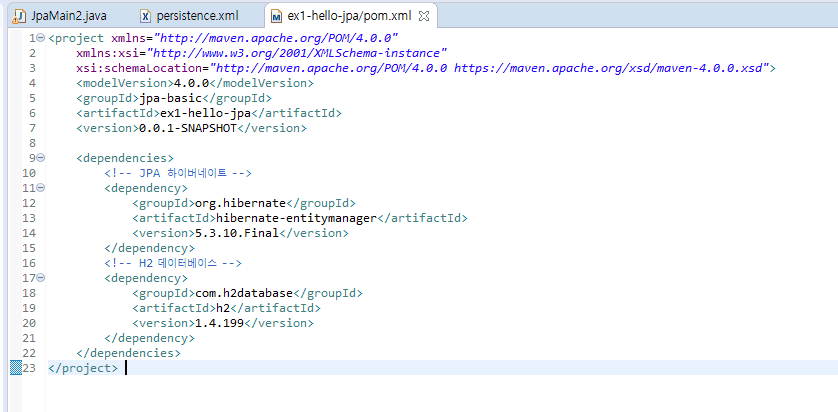Click the artifactId value h2 on line 19
The width and height of the screenshot is (838, 412).
[x=223, y=308]
